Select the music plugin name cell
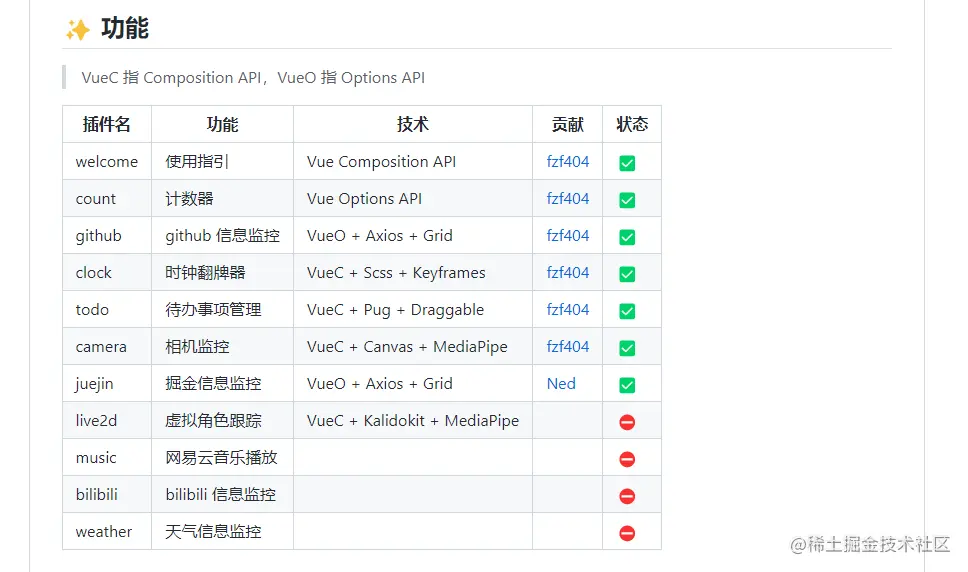The height and width of the screenshot is (572, 968). tap(107, 458)
